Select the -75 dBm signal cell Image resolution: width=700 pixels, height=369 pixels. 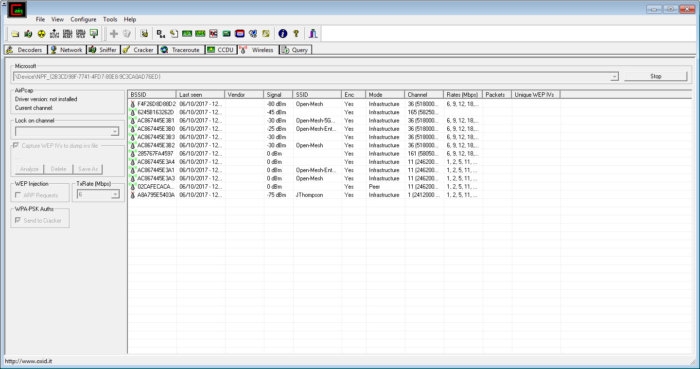[276, 195]
